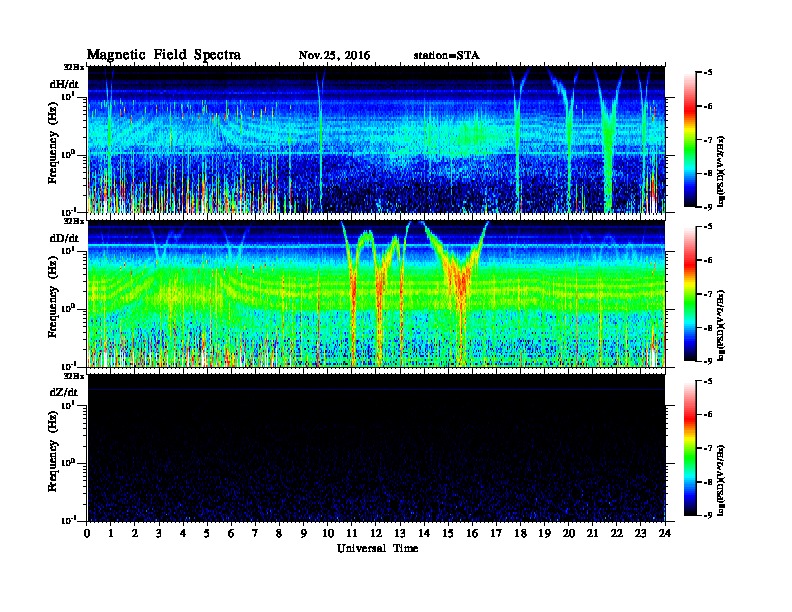792x612 pixels.
Task: Click the "32Hz" label of dZ/dt panel
Action: [x=73, y=376]
